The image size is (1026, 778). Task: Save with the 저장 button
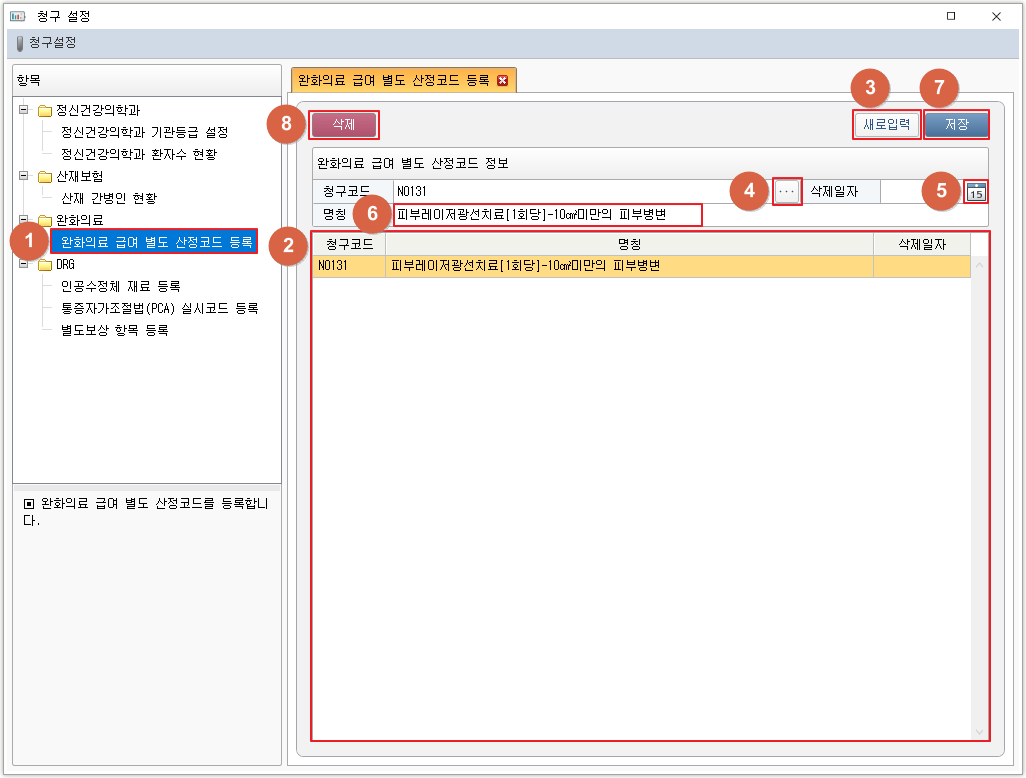(x=956, y=125)
